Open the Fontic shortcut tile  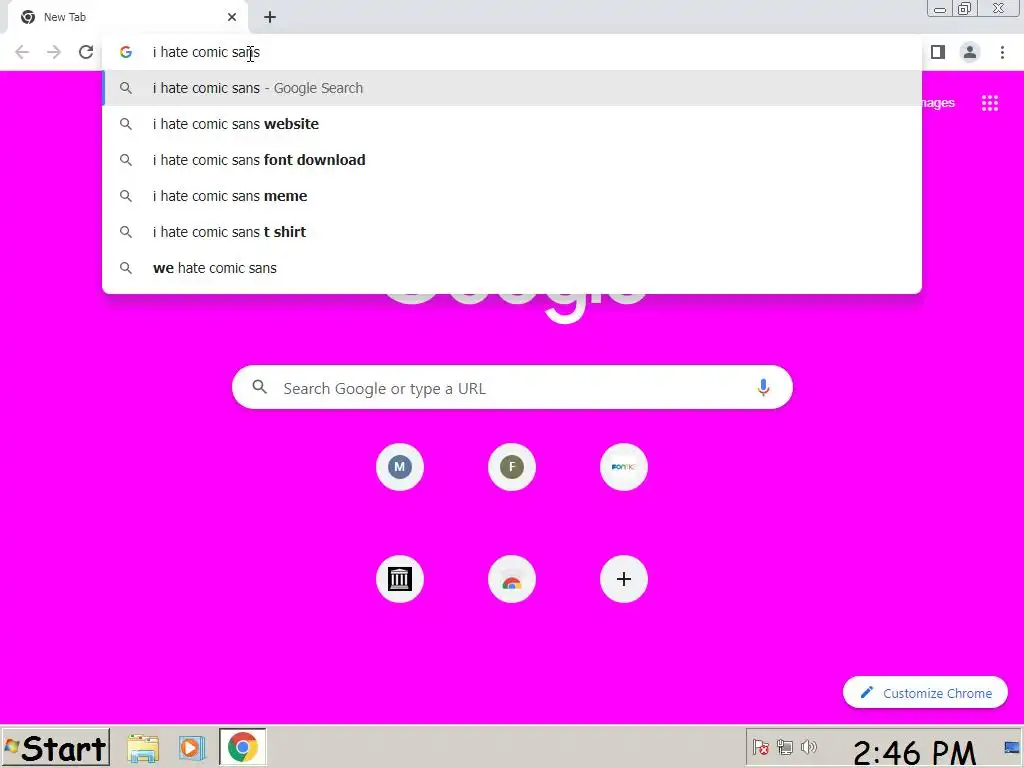[x=624, y=467]
